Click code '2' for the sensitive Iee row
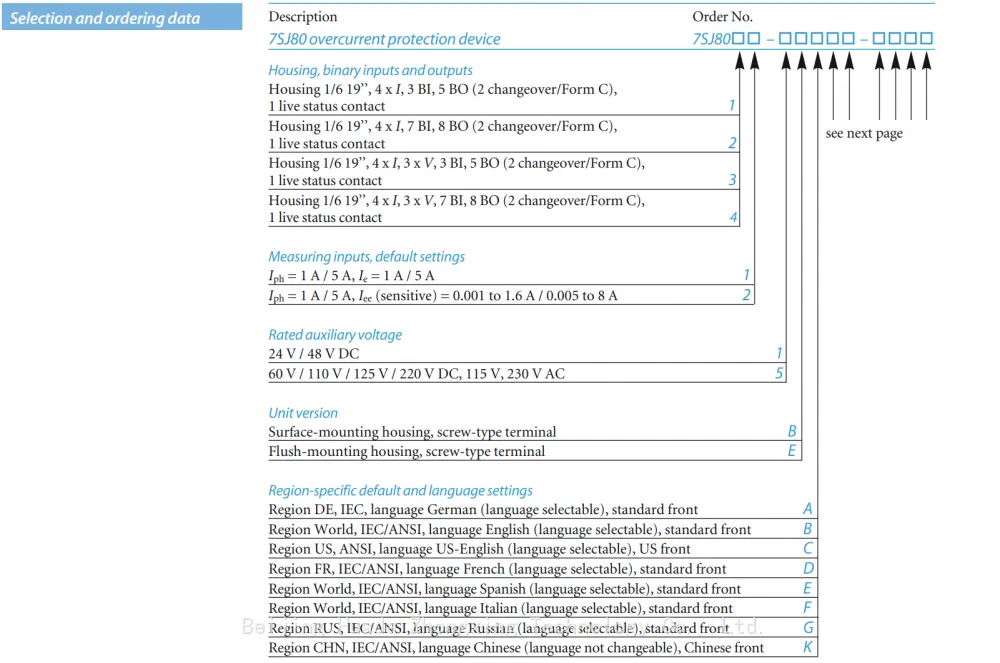This screenshot has width=1000, height=663. [746, 295]
